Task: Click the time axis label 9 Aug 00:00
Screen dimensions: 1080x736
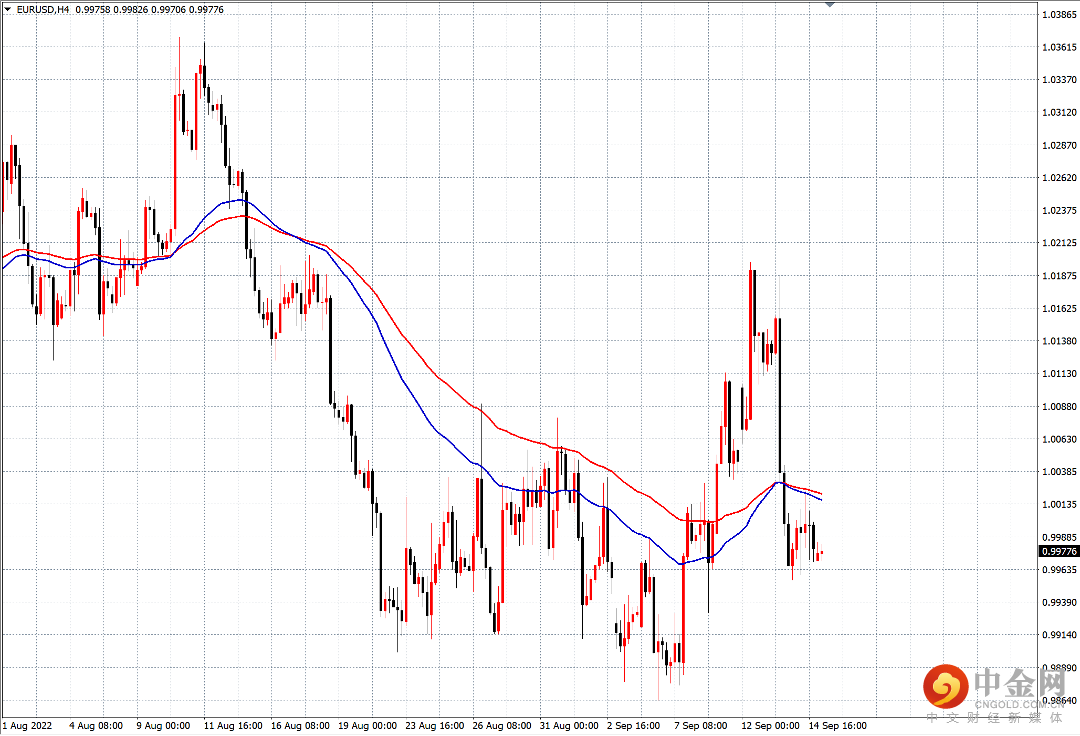Action: pos(163,726)
